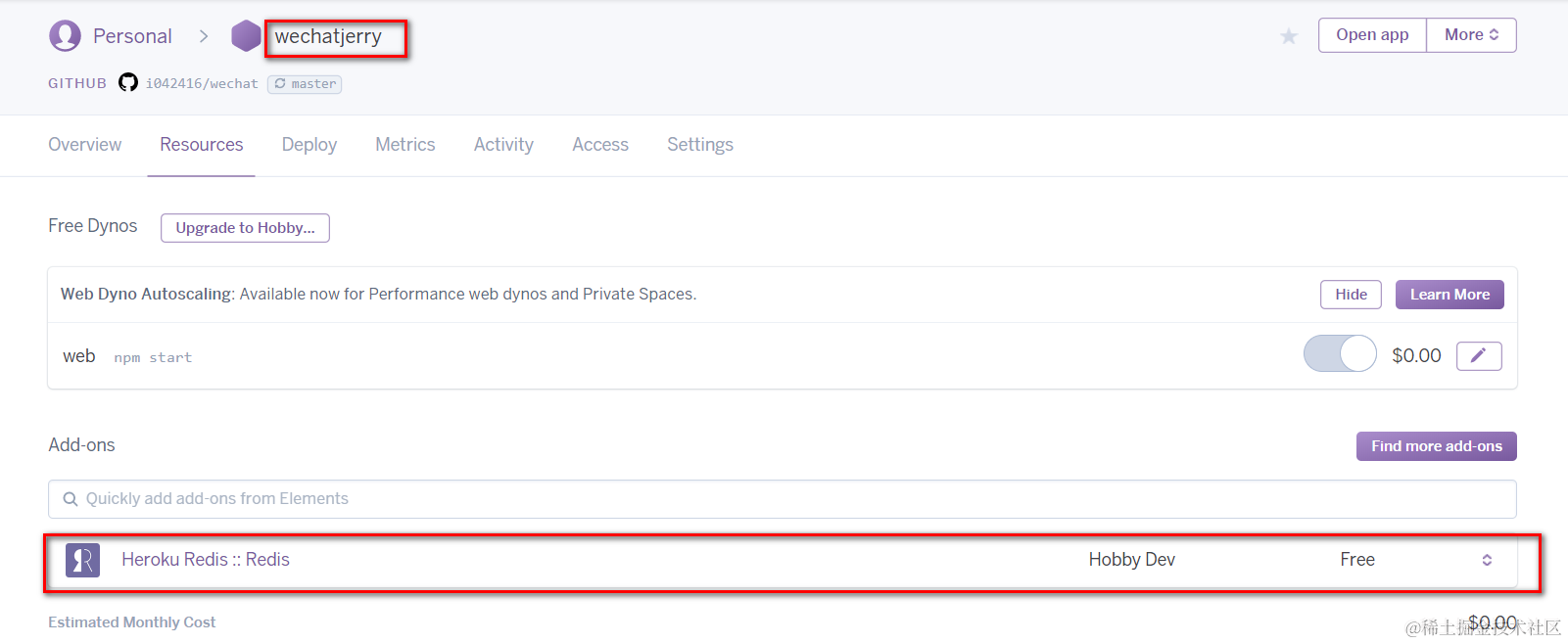The width and height of the screenshot is (1568, 644).
Task: Hide the autoscaling notice
Action: point(1351,295)
